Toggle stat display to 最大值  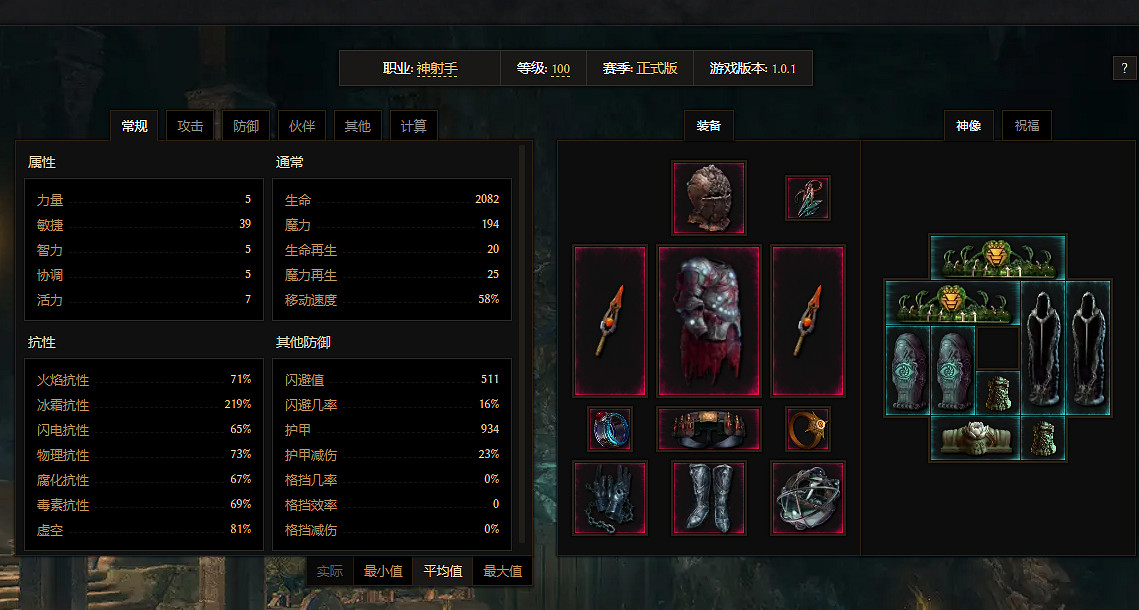503,571
